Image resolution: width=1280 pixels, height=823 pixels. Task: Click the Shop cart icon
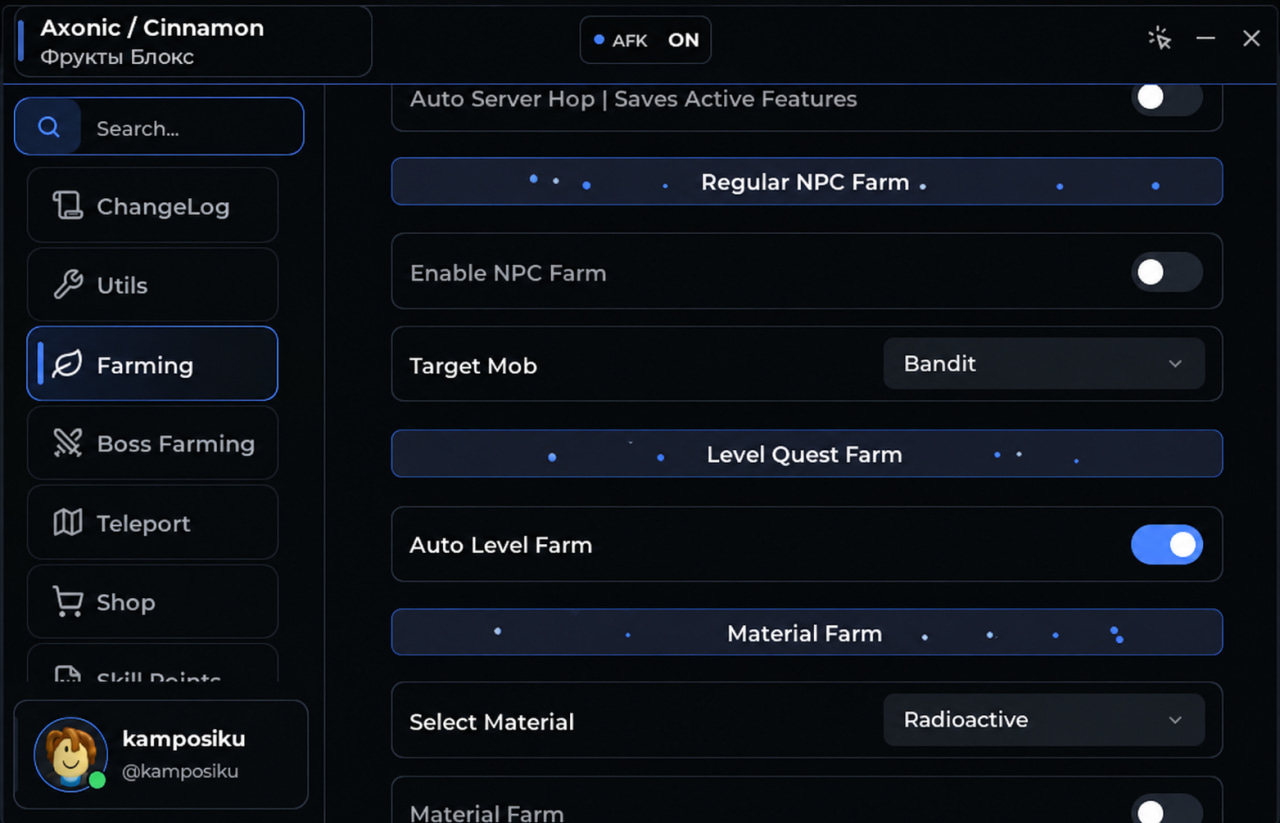pyautogui.click(x=67, y=601)
